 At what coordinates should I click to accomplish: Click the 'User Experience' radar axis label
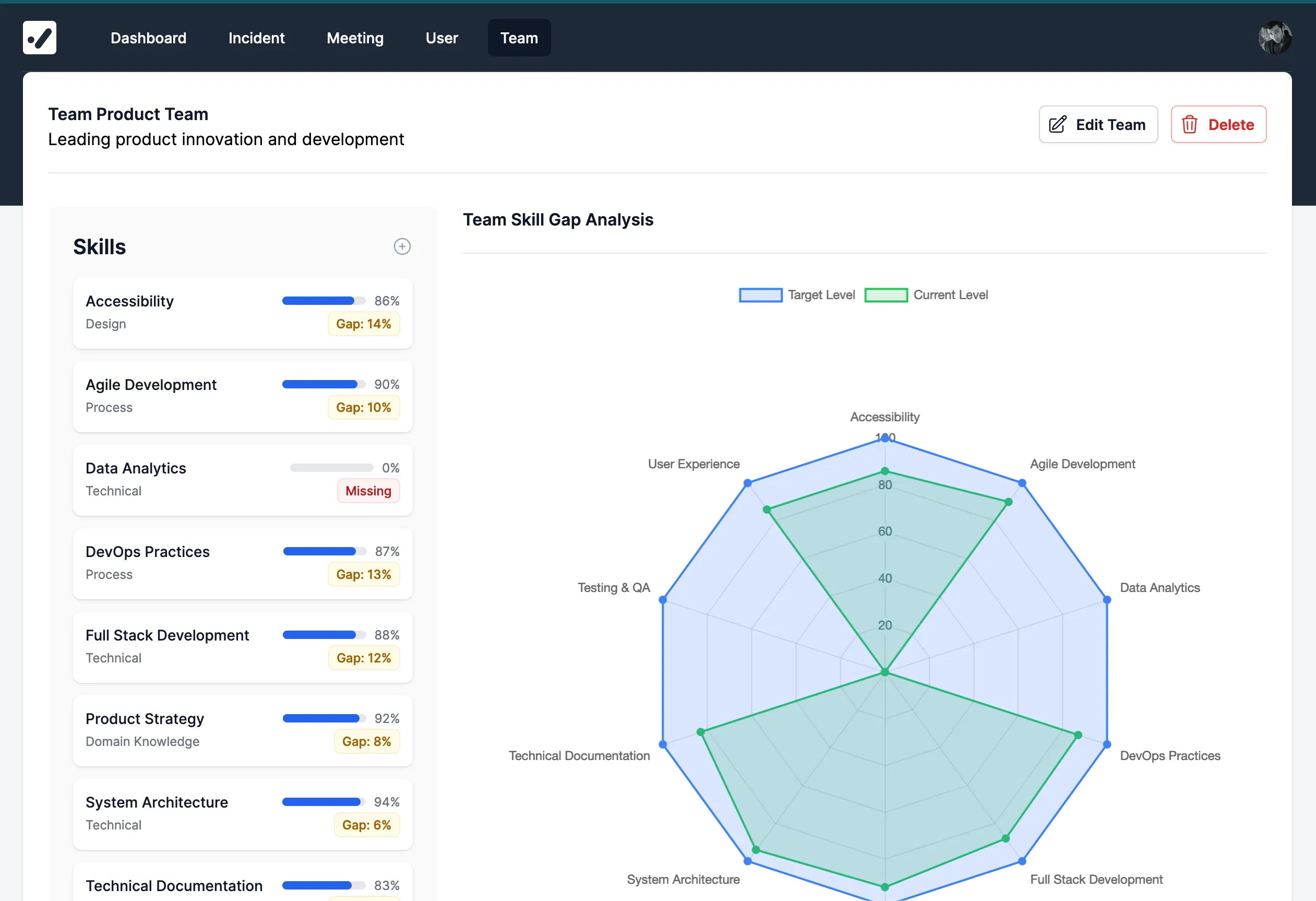tap(693, 464)
